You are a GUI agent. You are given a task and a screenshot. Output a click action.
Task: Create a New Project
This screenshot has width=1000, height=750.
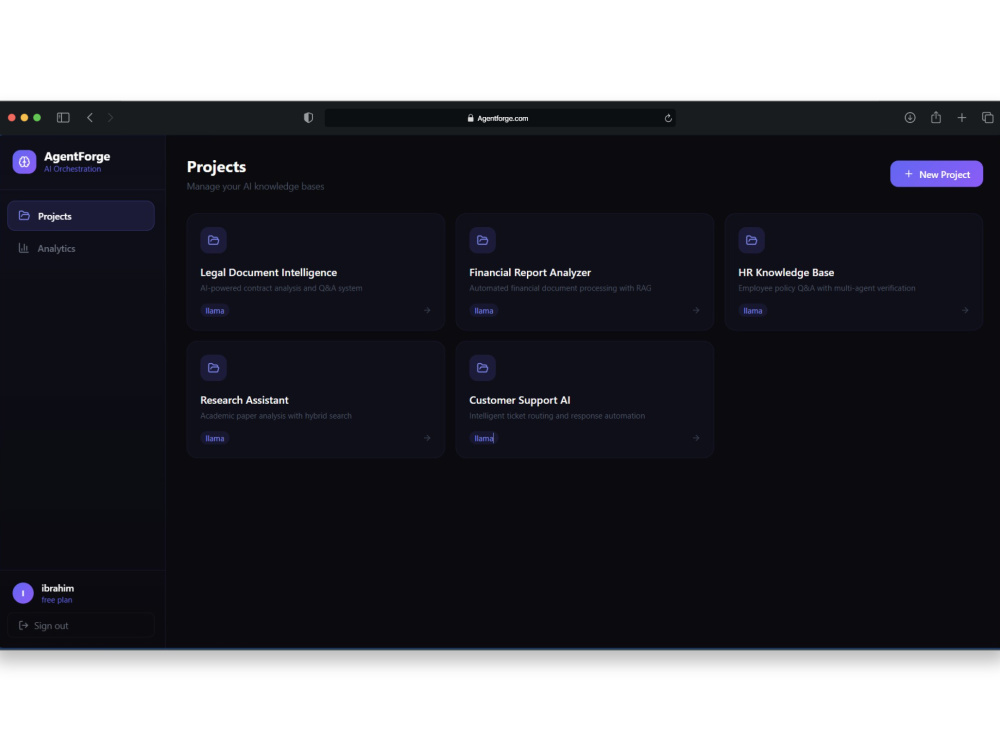pos(936,174)
